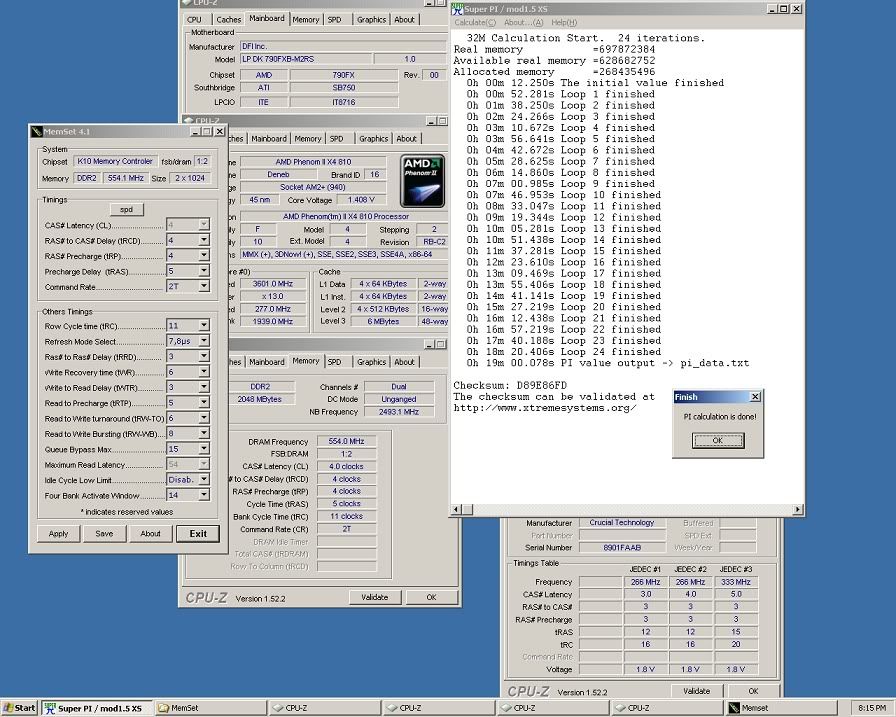
Task: Click the clock in the system tray
Action: [872, 707]
